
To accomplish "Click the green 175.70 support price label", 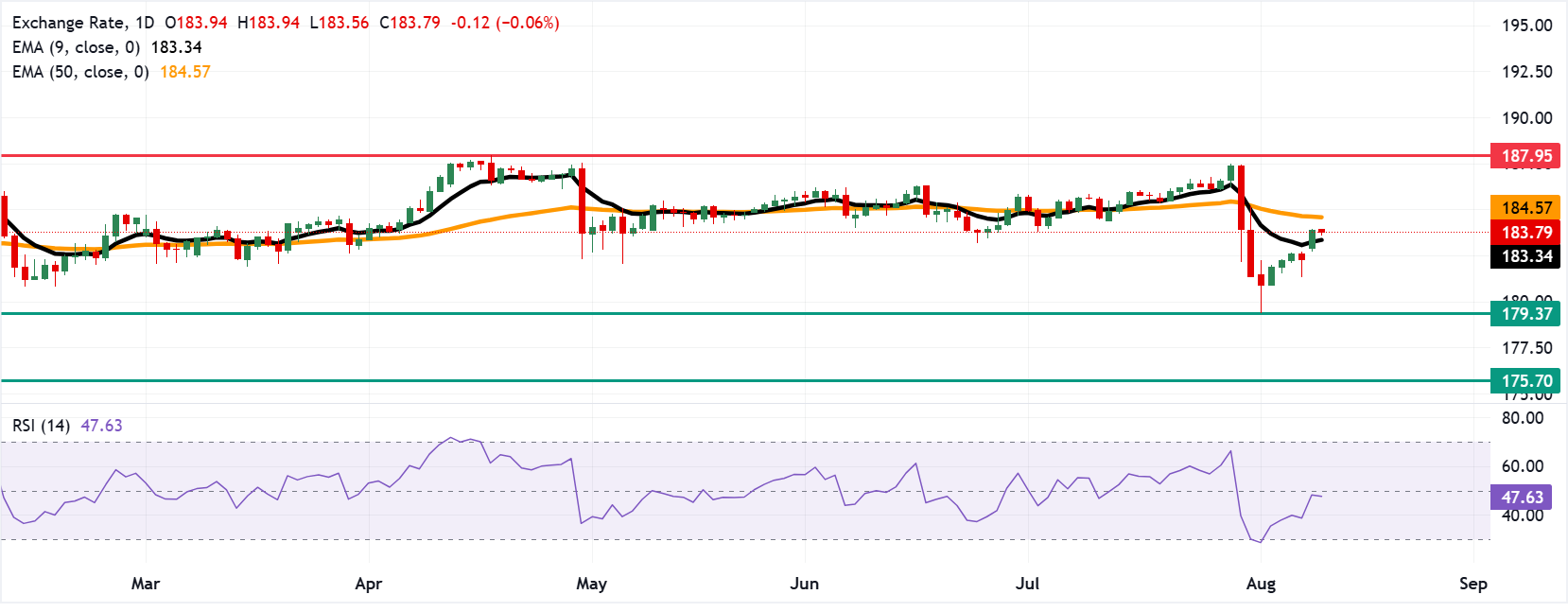I will pos(1526,381).
